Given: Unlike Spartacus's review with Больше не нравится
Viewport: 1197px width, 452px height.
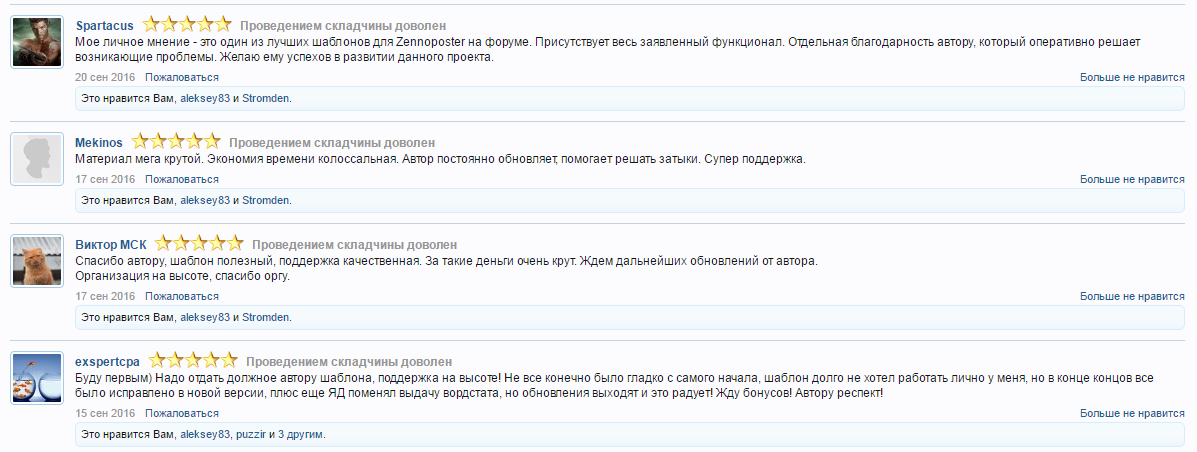Looking at the screenshot, I should [1132, 77].
